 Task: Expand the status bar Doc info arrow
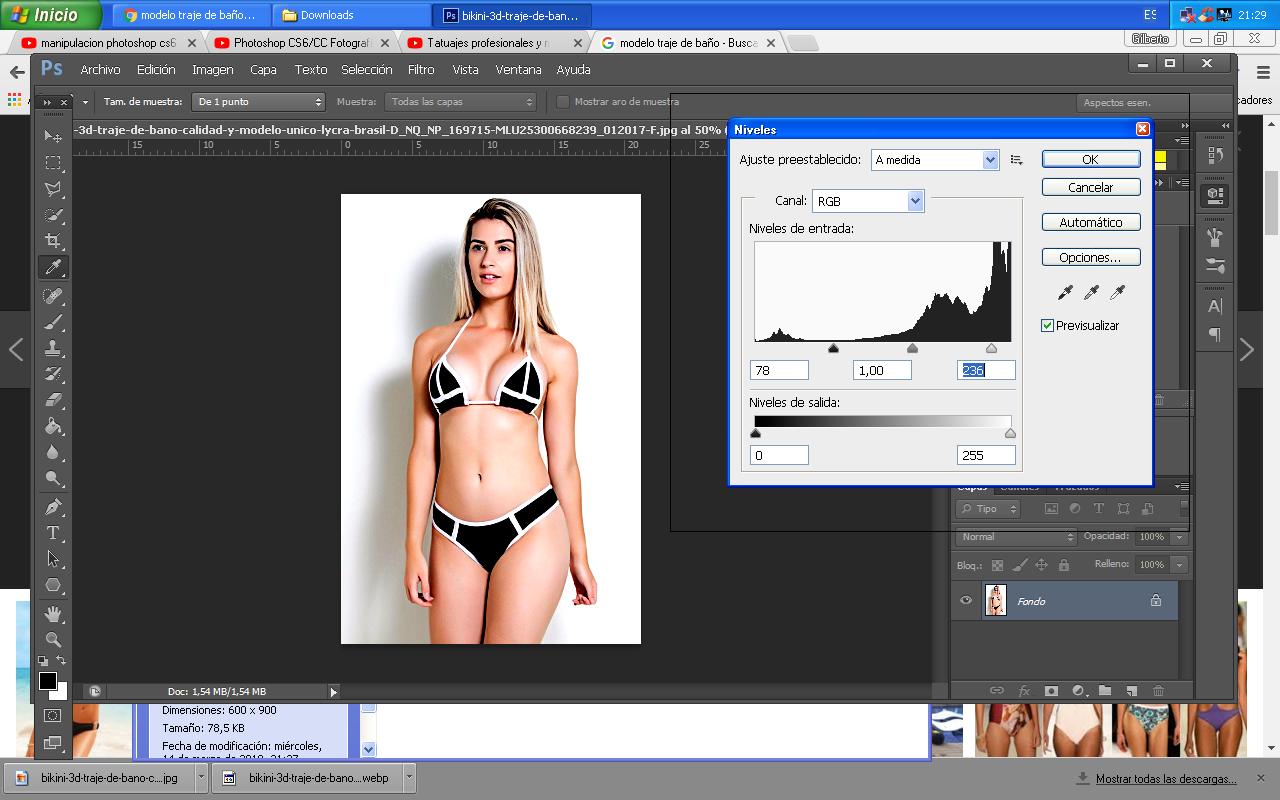pyautogui.click(x=334, y=691)
